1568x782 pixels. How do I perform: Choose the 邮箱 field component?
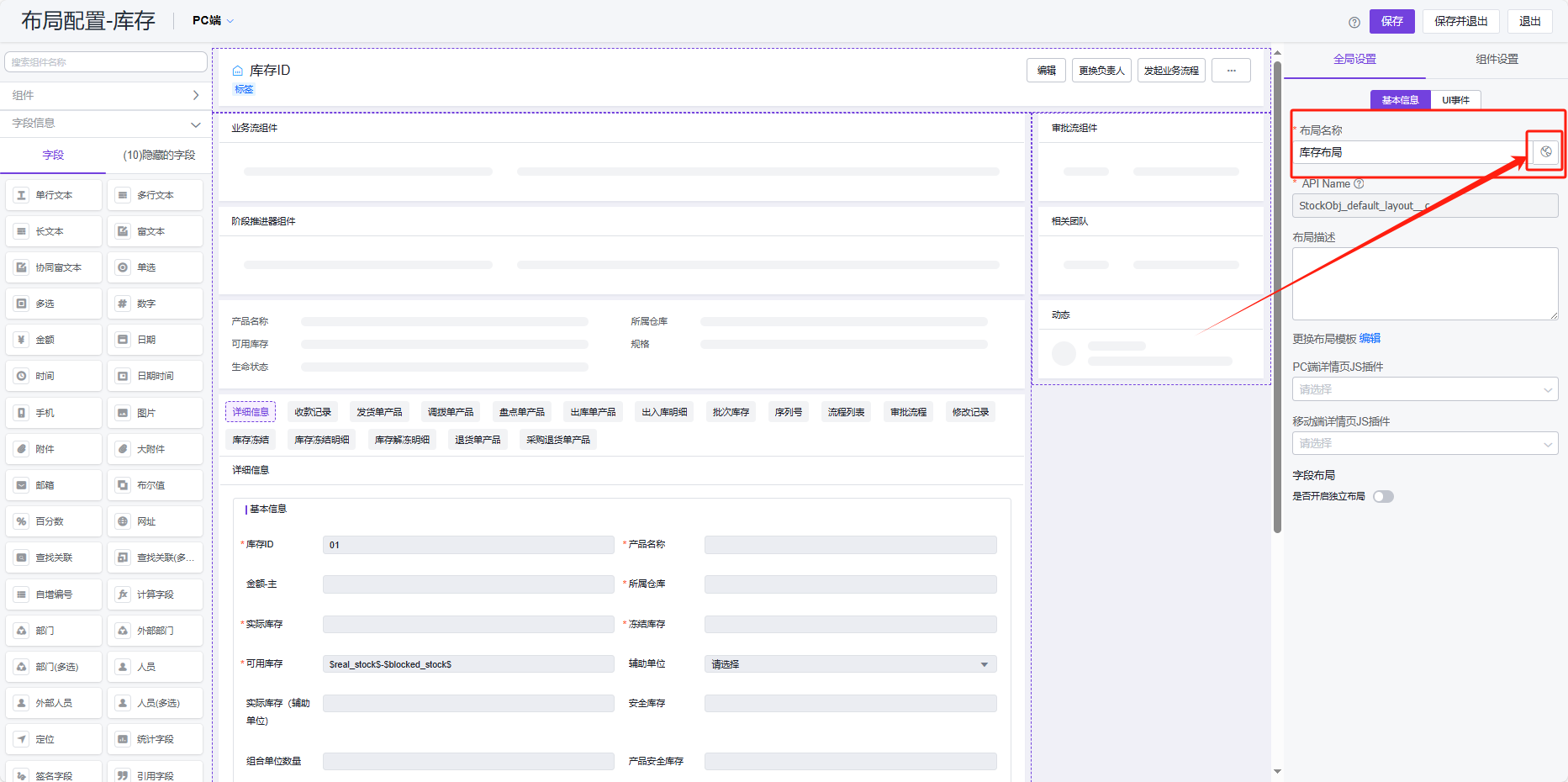54,485
